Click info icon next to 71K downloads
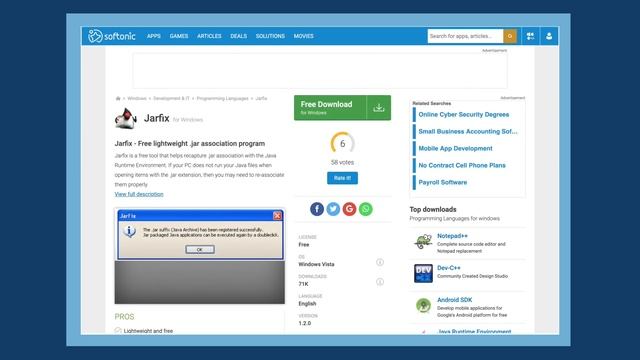640x360 pixels. (x=380, y=282)
